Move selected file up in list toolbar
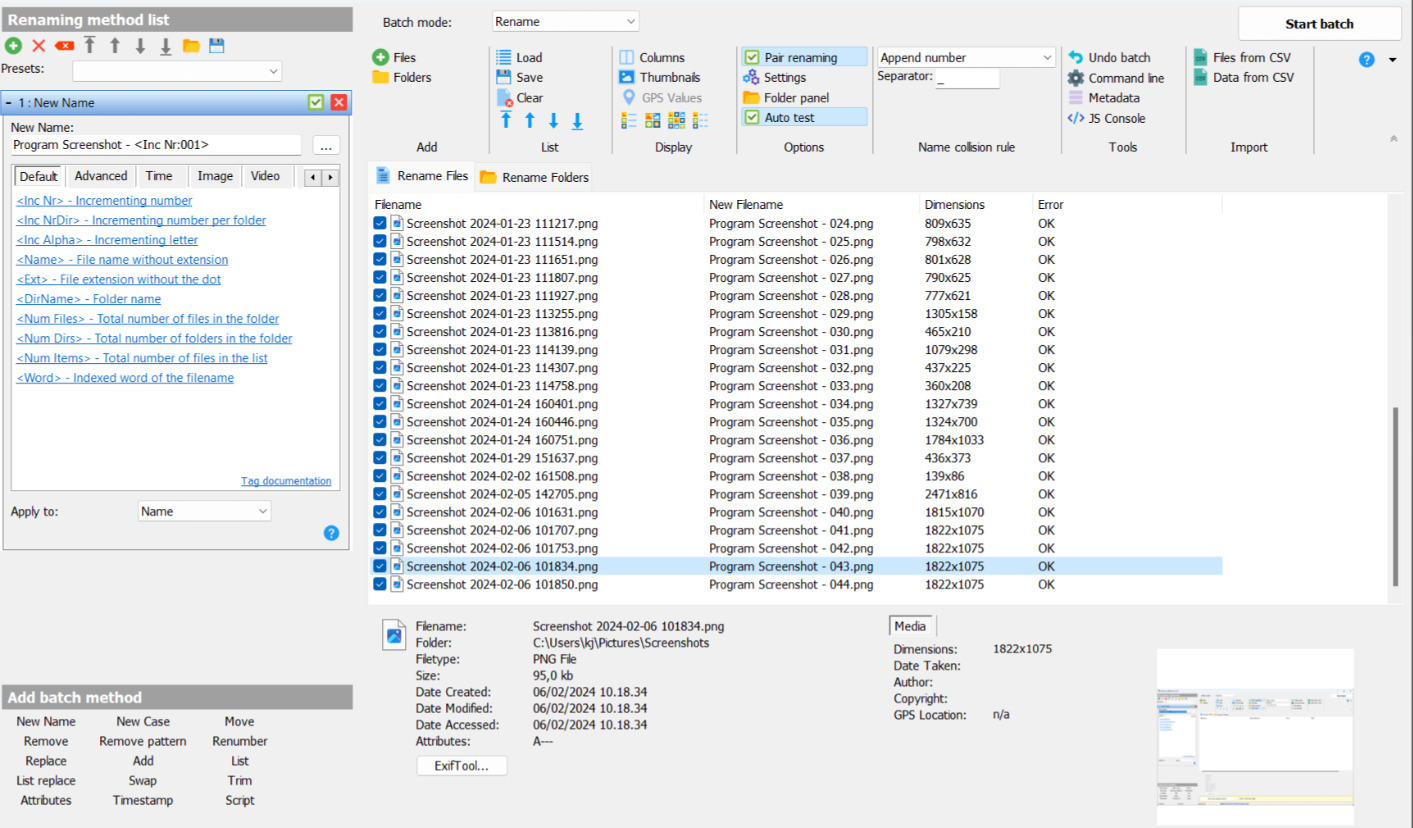This screenshot has height=828, width=1413. coord(529,120)
